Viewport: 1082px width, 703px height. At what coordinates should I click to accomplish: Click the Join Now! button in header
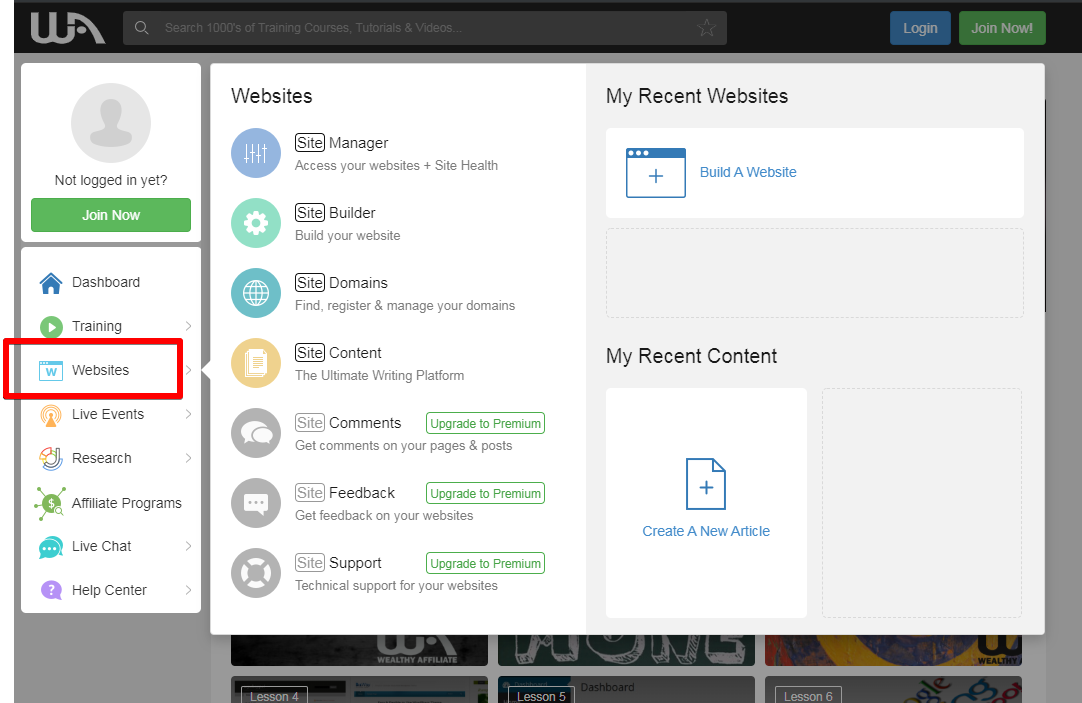pos(1002,28)
